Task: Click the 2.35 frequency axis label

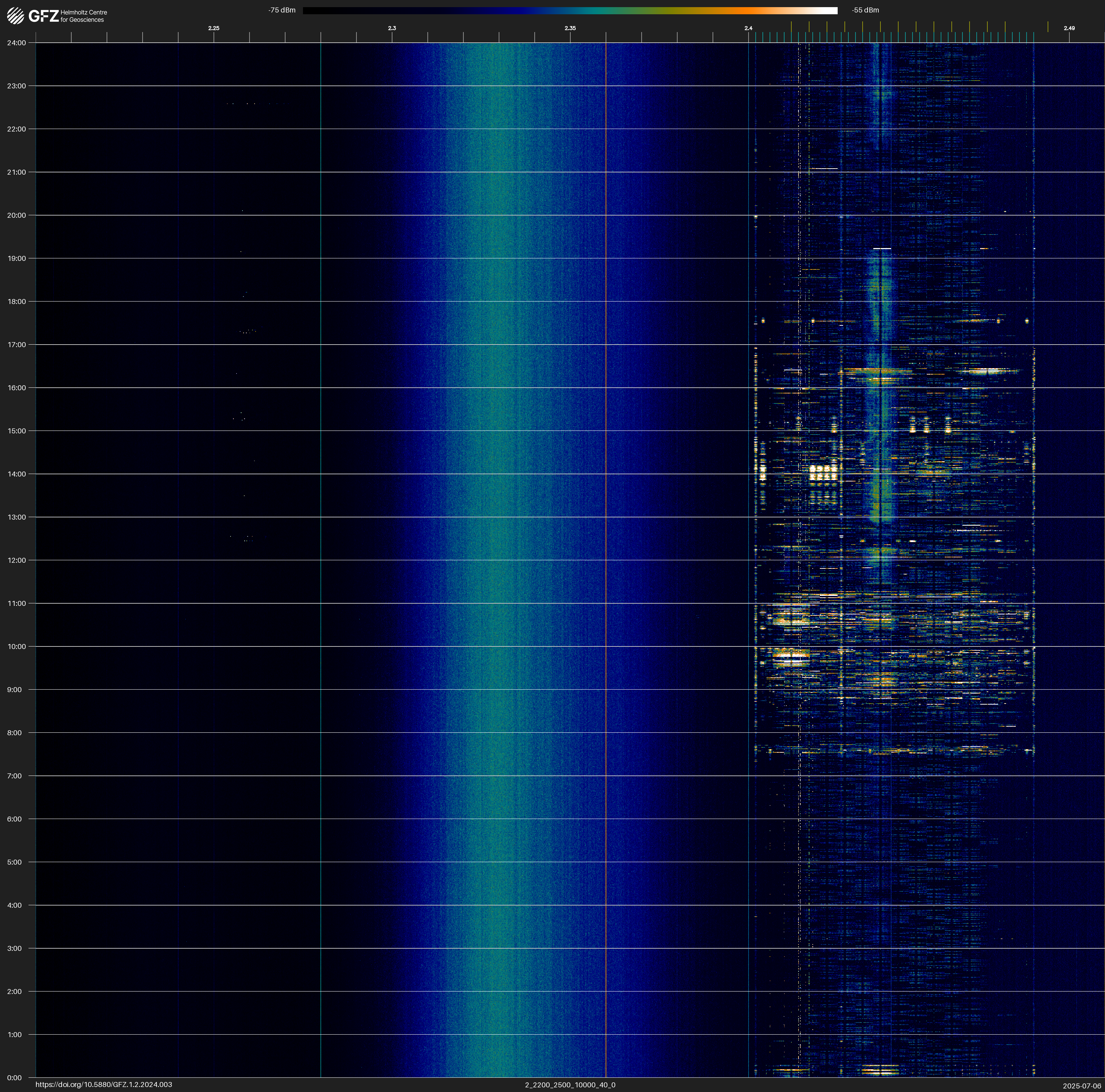Action: click(570, 28)
